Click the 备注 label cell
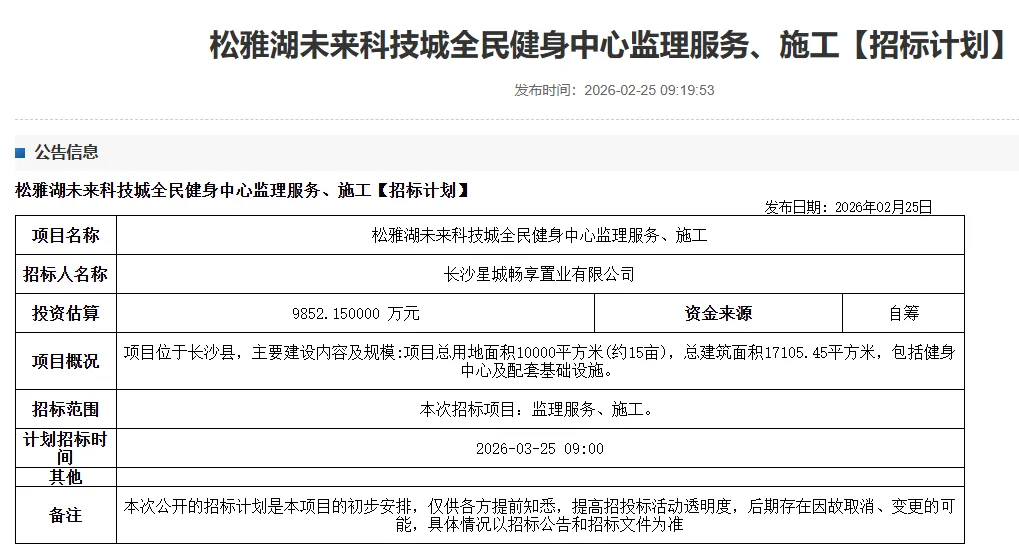Viewport: 1019px width, 554px height. tap(66, 515)
